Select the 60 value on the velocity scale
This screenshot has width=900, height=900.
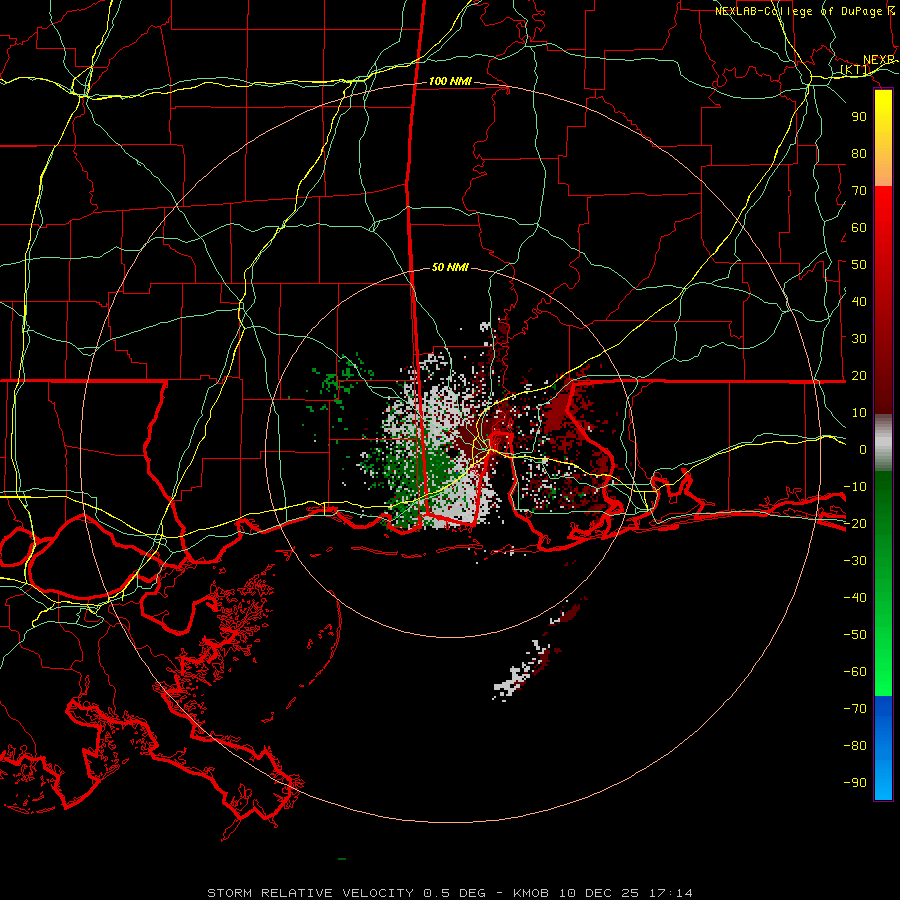tap(859, 227)
